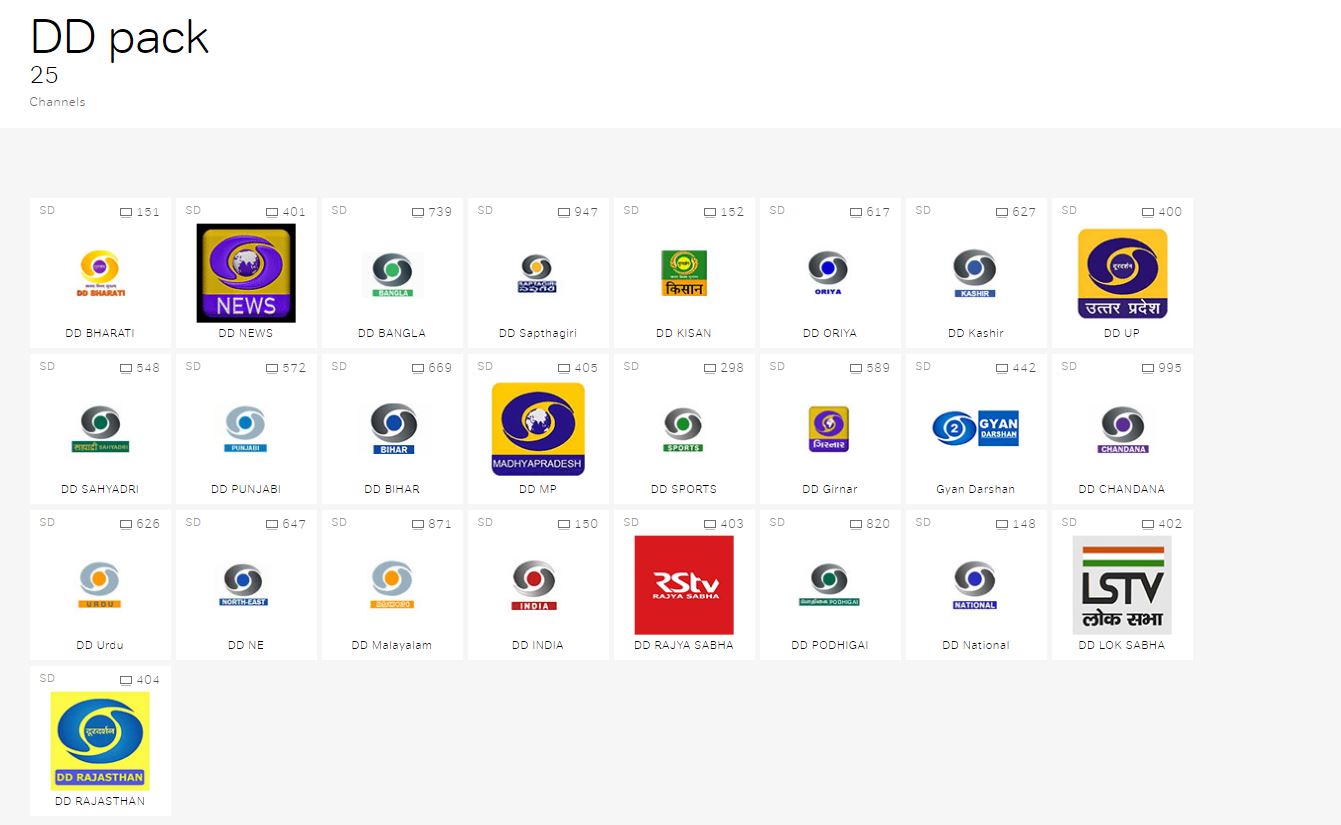The width and height of the screenshot is (1341, 825).
Task: Click the "DD Malayalam" channel name
Action: point(392,645)
